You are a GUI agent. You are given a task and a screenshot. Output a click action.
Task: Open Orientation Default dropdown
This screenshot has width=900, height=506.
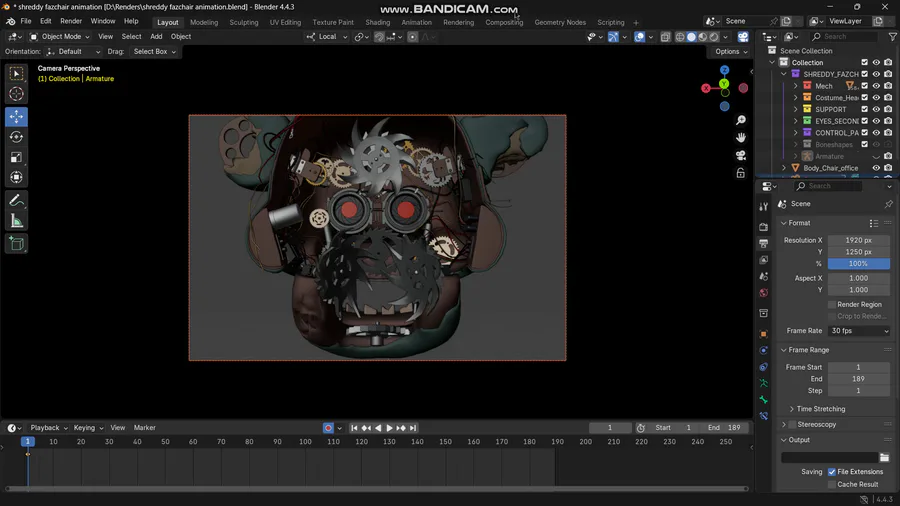[73, 52]
